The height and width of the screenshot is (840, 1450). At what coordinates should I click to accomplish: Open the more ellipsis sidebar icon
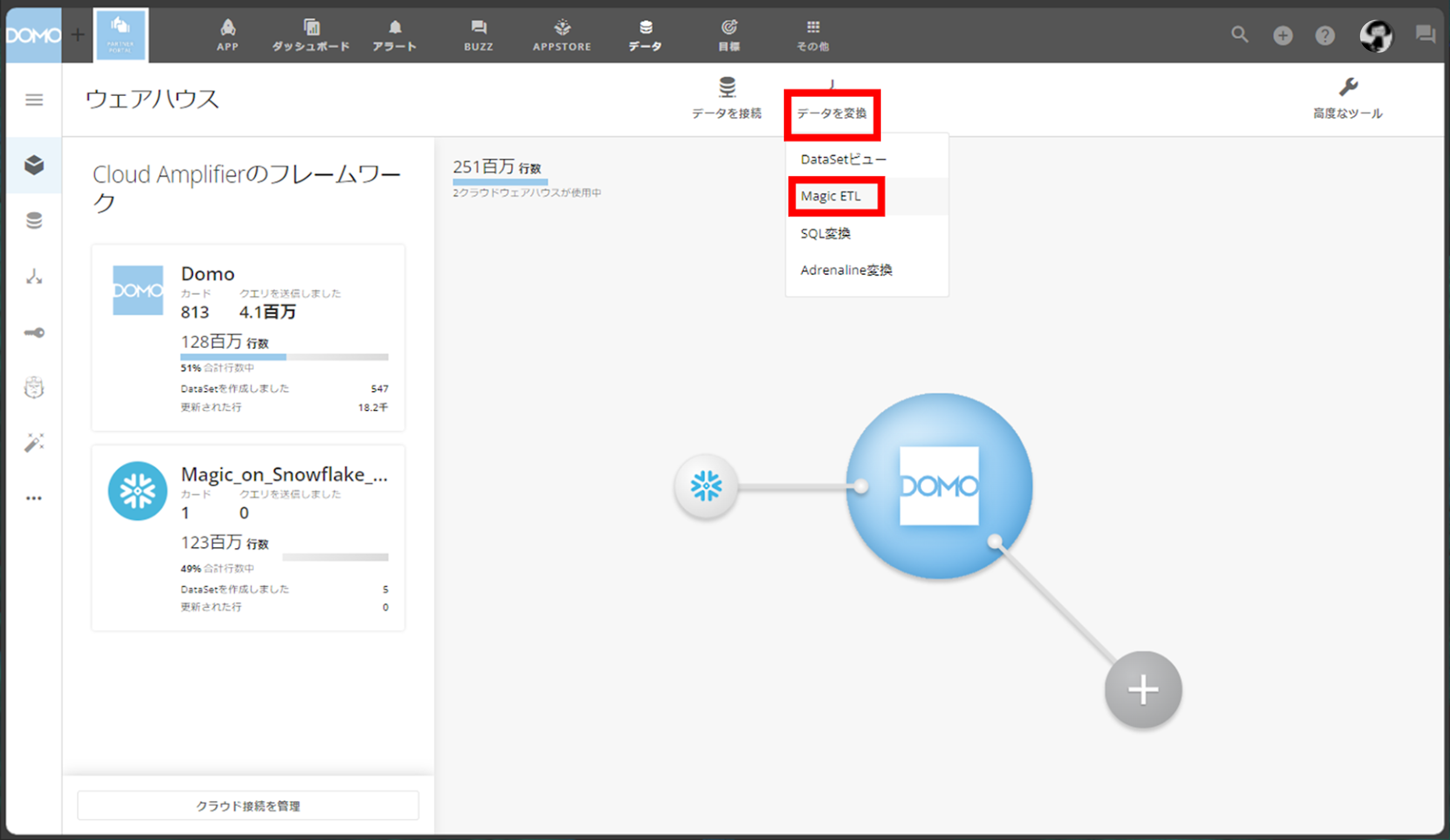click(34, 498)
